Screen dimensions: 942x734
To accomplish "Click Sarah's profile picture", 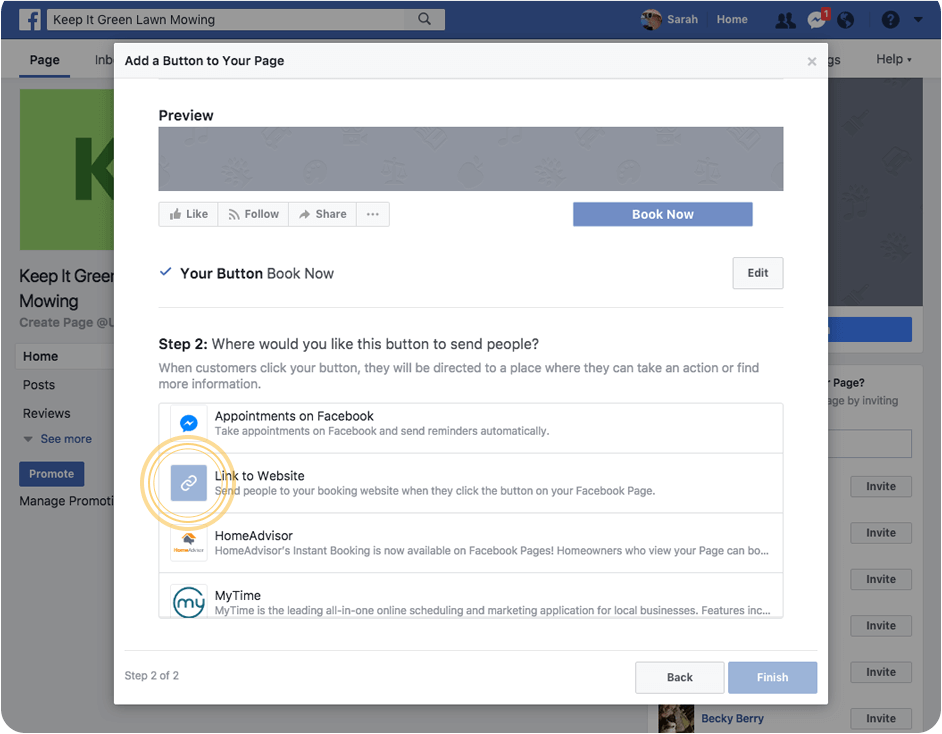I will (651, 19).
